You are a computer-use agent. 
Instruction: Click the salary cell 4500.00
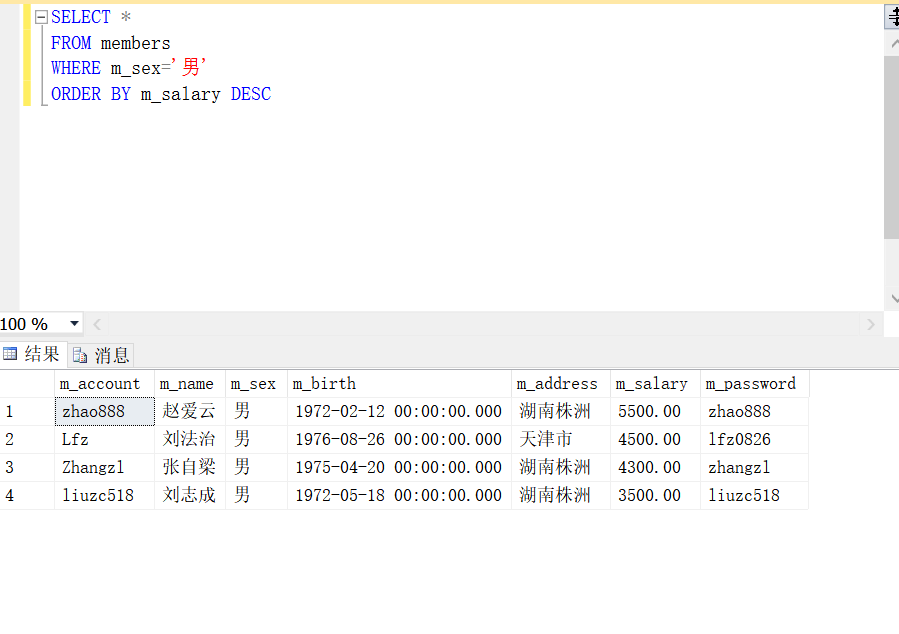point(655,440)
